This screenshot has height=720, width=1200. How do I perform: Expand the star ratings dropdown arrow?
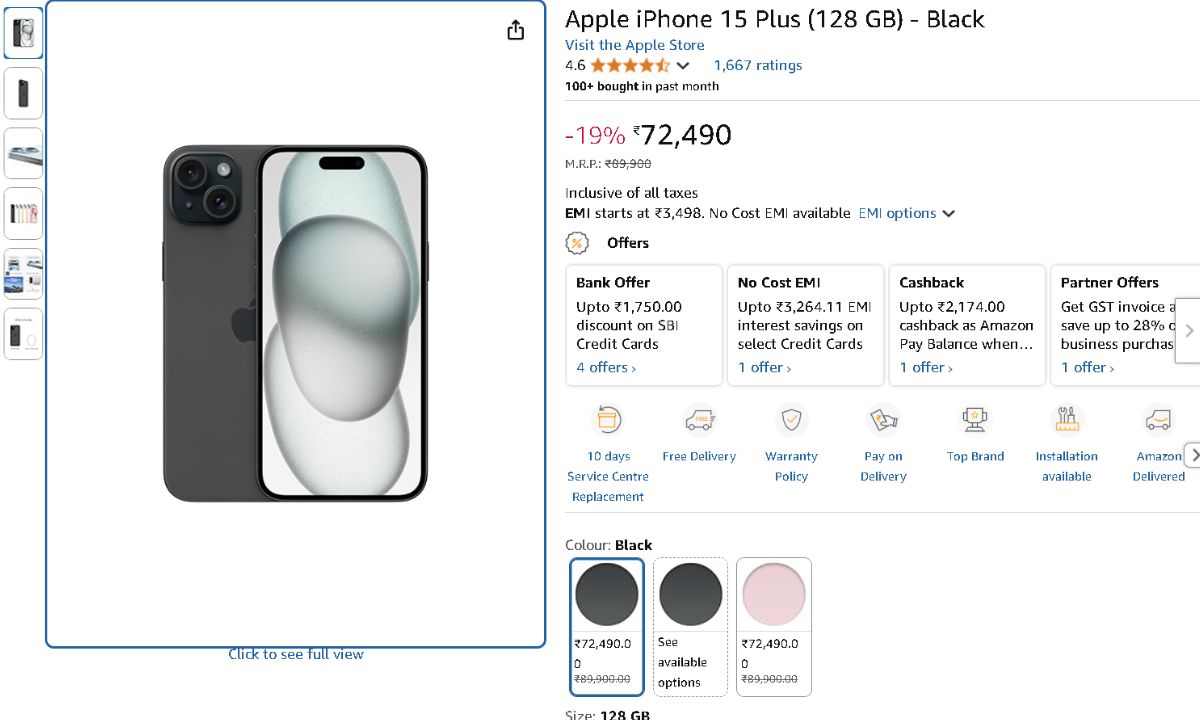pos(683,66)
